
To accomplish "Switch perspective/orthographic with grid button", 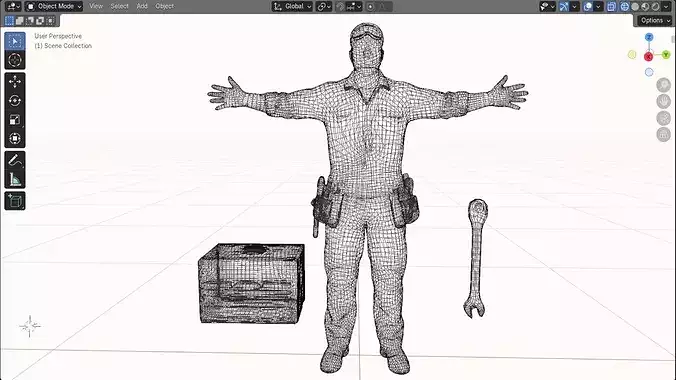I will 663,135.
